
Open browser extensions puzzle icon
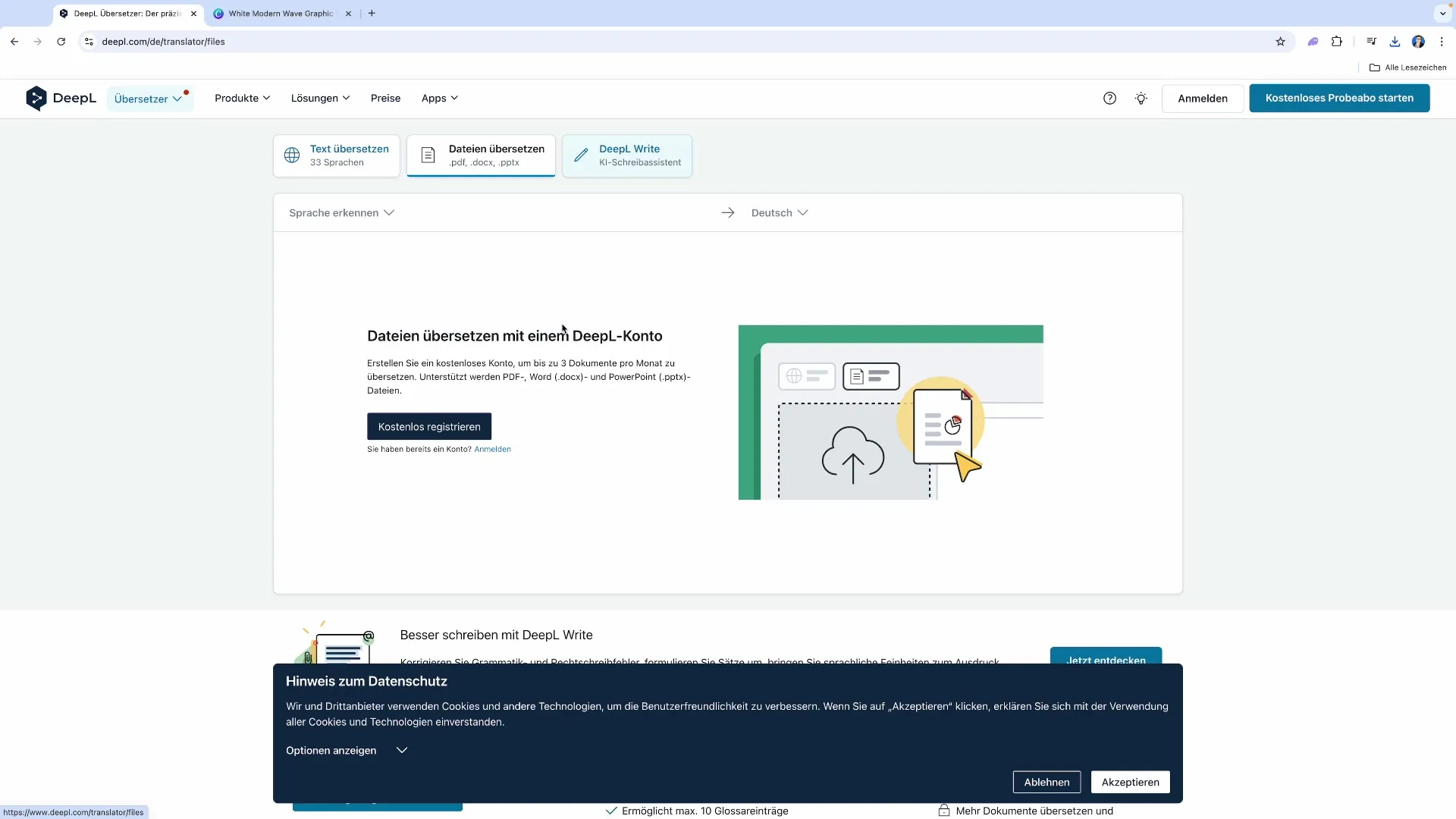coord(1336,42)
